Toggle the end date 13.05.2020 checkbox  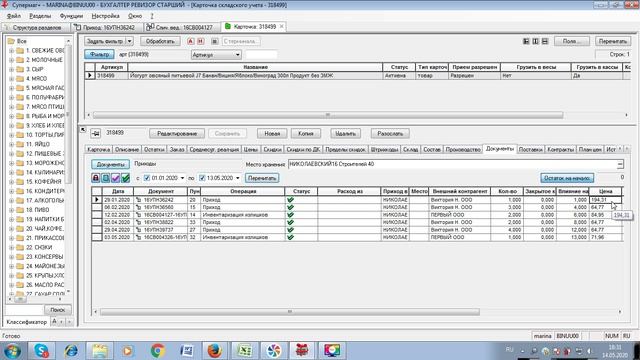point(202,178)
